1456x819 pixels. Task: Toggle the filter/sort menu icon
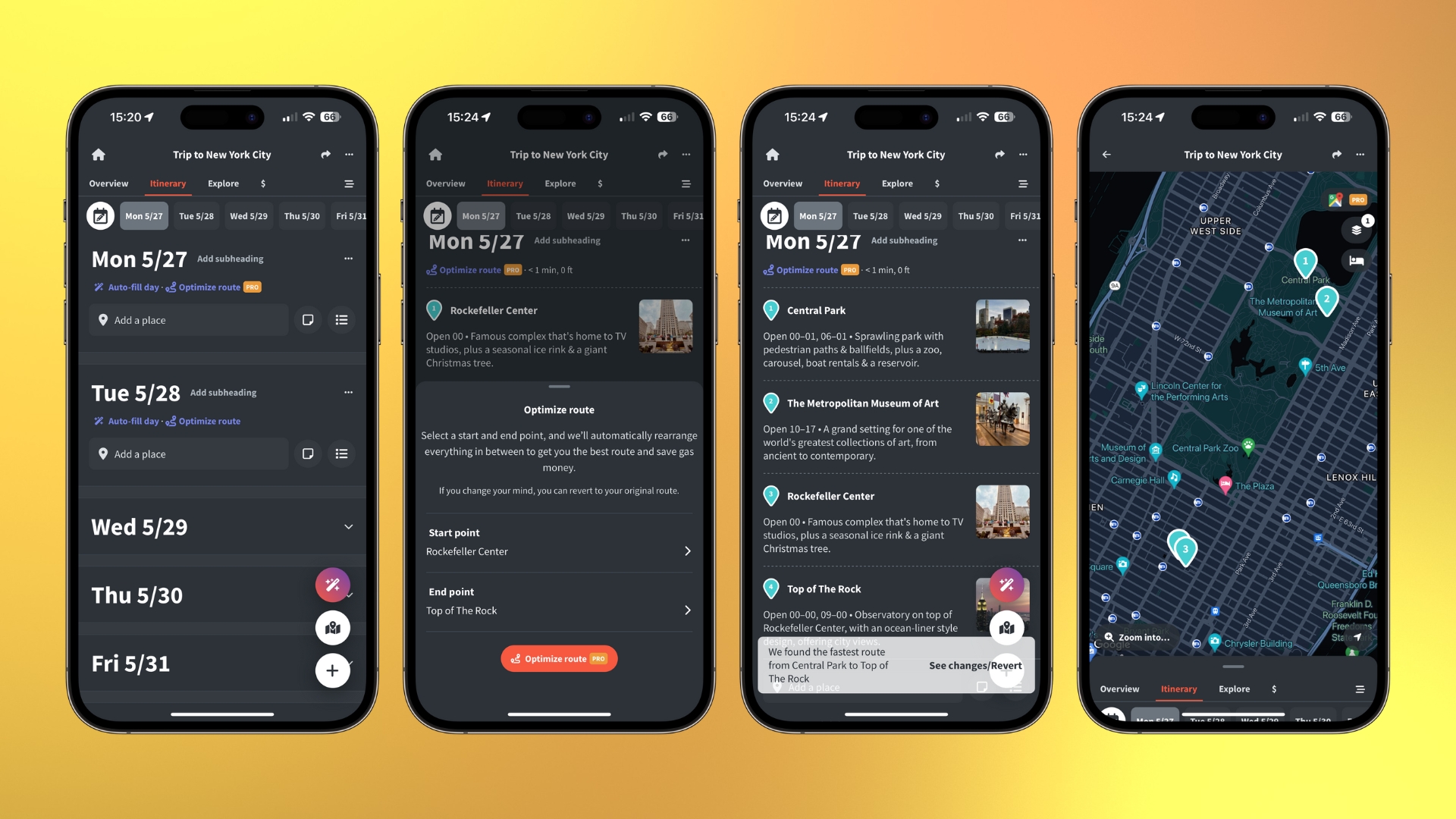click(x=348, y=183)
